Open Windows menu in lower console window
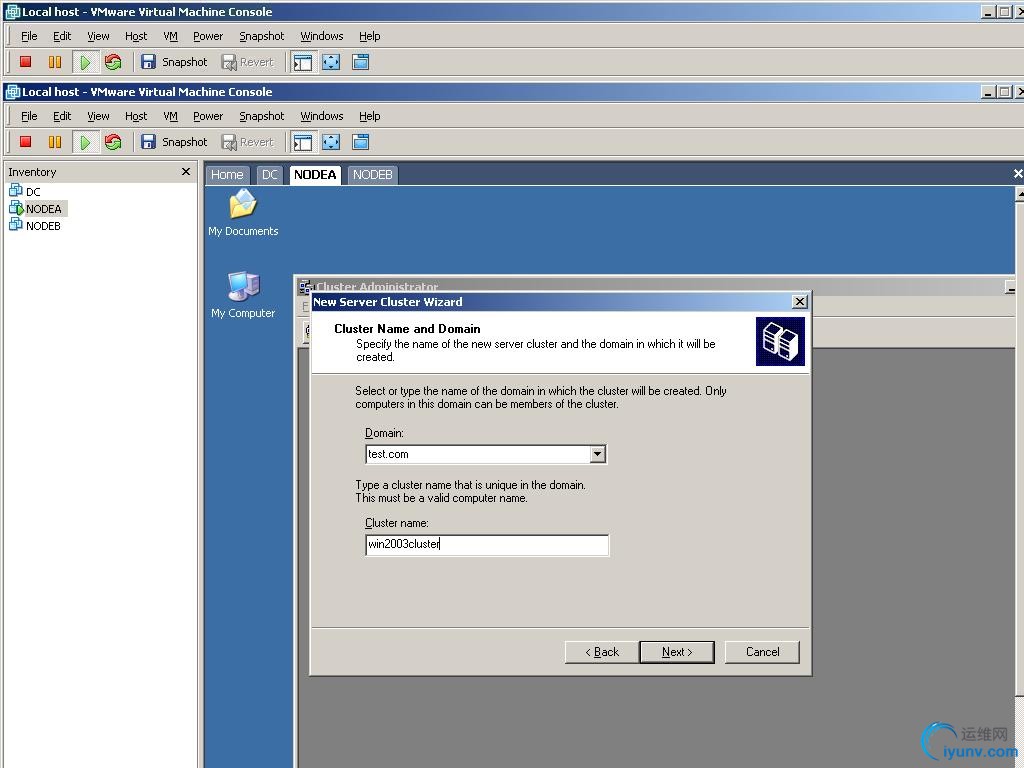Viewport: 1024px width, 768px height. [321, 116]
